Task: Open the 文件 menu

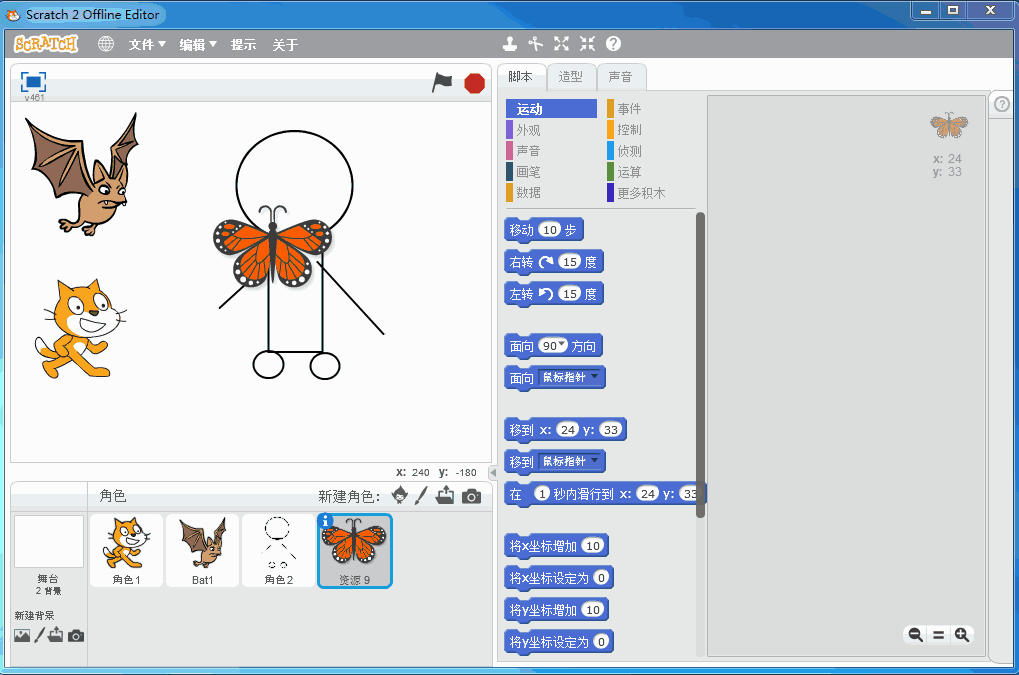Action: click(x=147, y=45)
